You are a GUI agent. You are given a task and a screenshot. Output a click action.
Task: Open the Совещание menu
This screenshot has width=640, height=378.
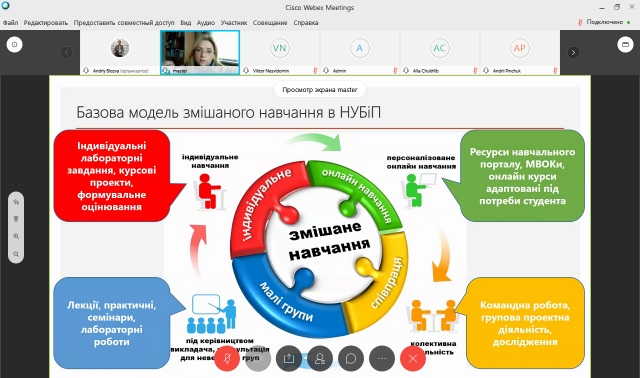(270, 23)
